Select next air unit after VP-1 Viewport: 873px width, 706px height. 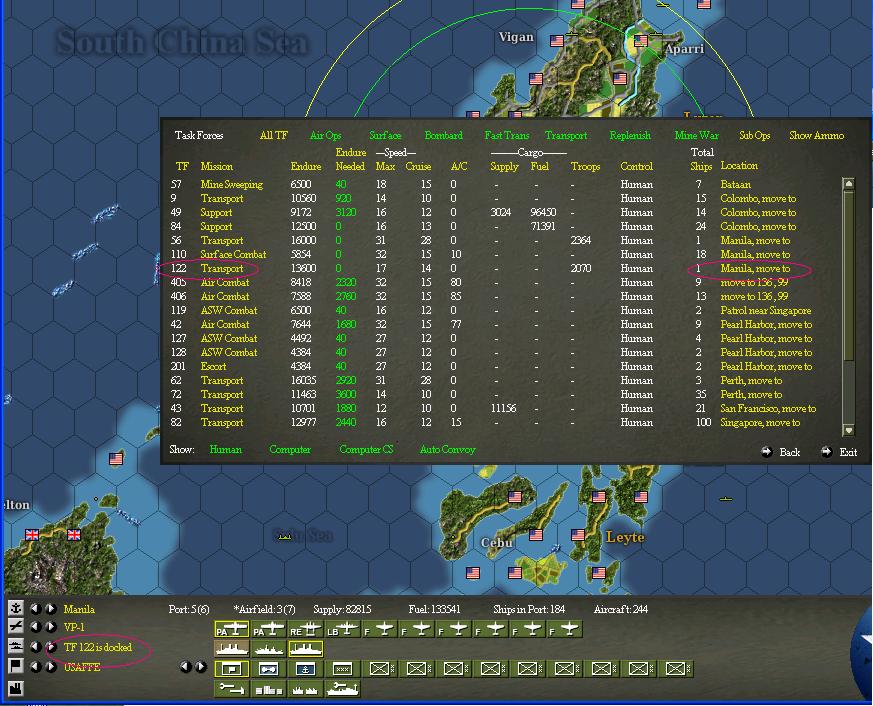tap(50, 627)
